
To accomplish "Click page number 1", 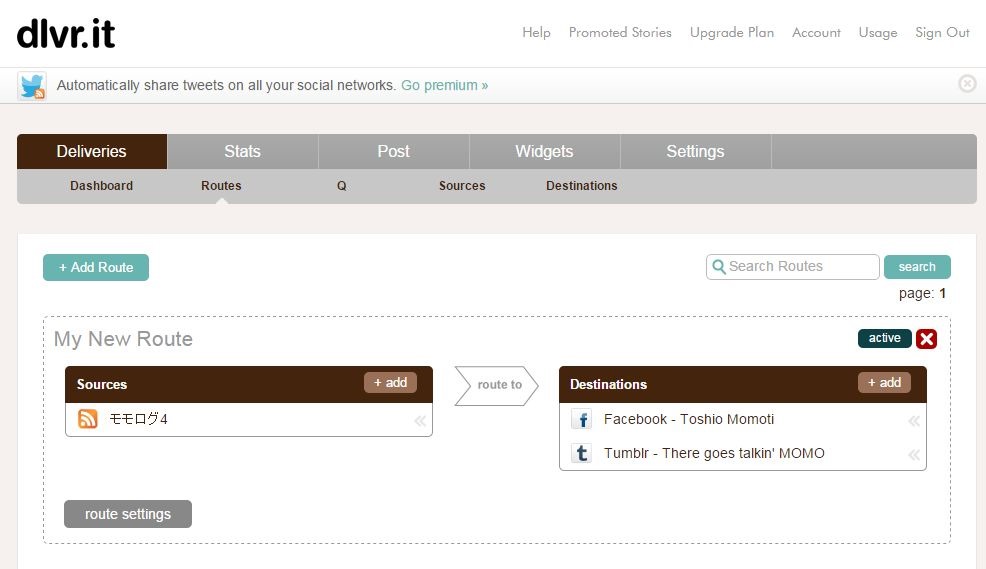I will [x=942, y=294].
